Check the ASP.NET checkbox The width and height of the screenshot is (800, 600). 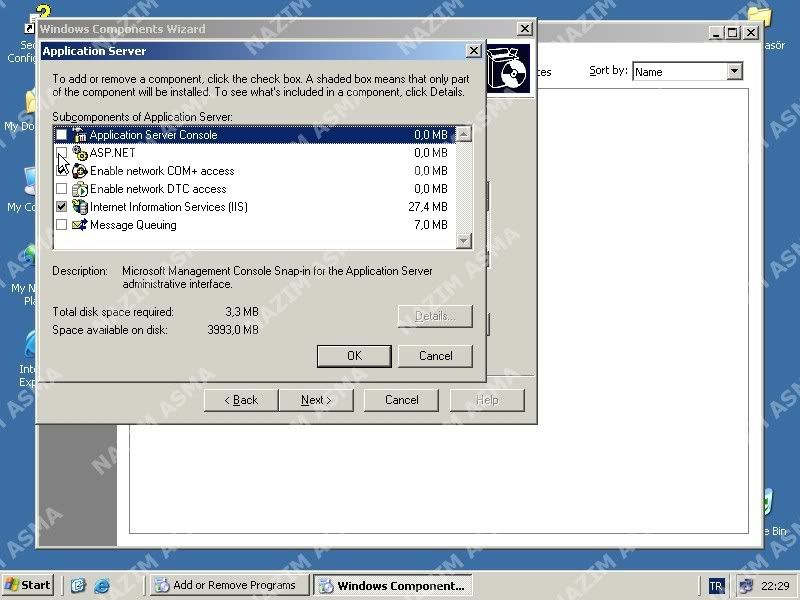click(61, 153)
